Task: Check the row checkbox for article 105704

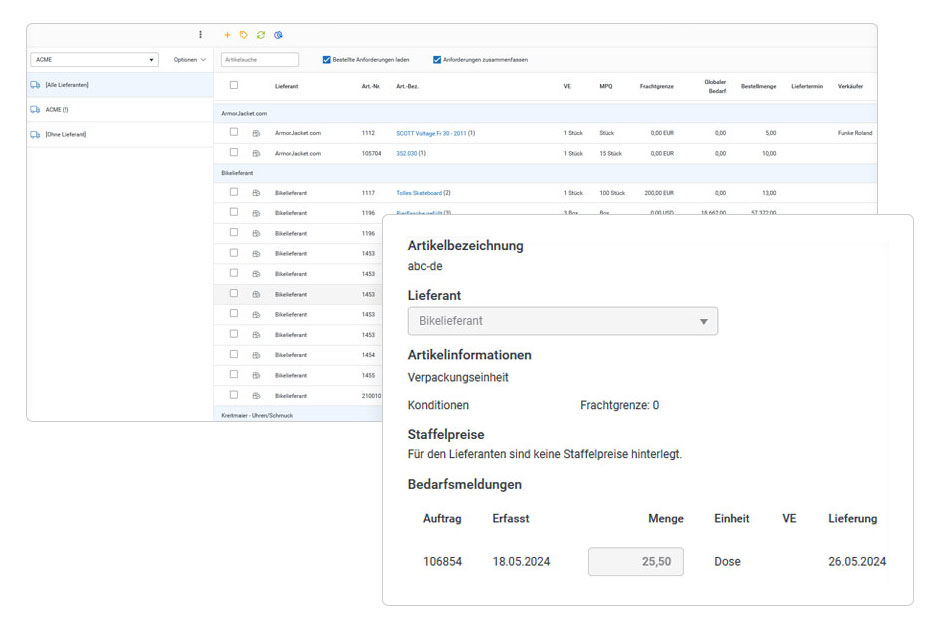Action: [x=234, y=153]
